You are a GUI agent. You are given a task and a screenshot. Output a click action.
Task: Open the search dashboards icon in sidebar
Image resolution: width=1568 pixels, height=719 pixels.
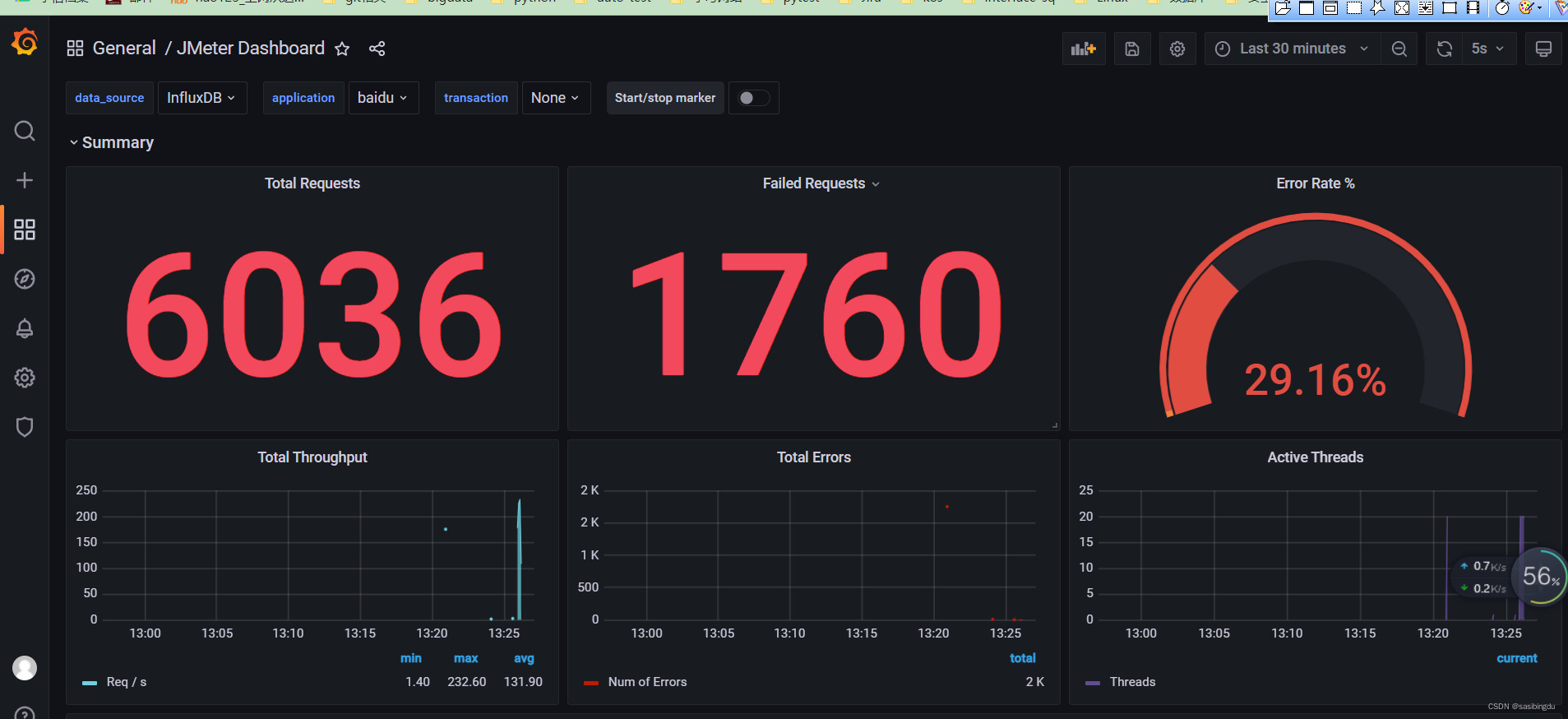coord(25,131)
